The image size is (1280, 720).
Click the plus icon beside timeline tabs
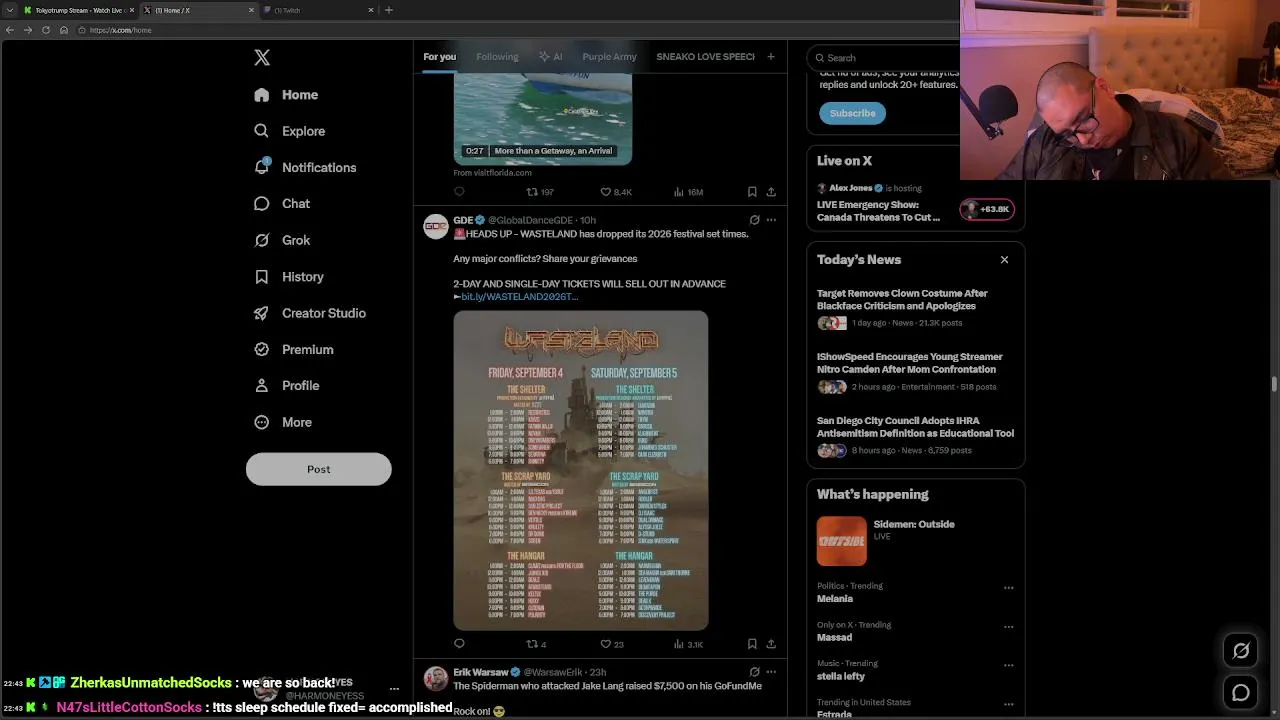pyautogui.click(x=770, y=57)
